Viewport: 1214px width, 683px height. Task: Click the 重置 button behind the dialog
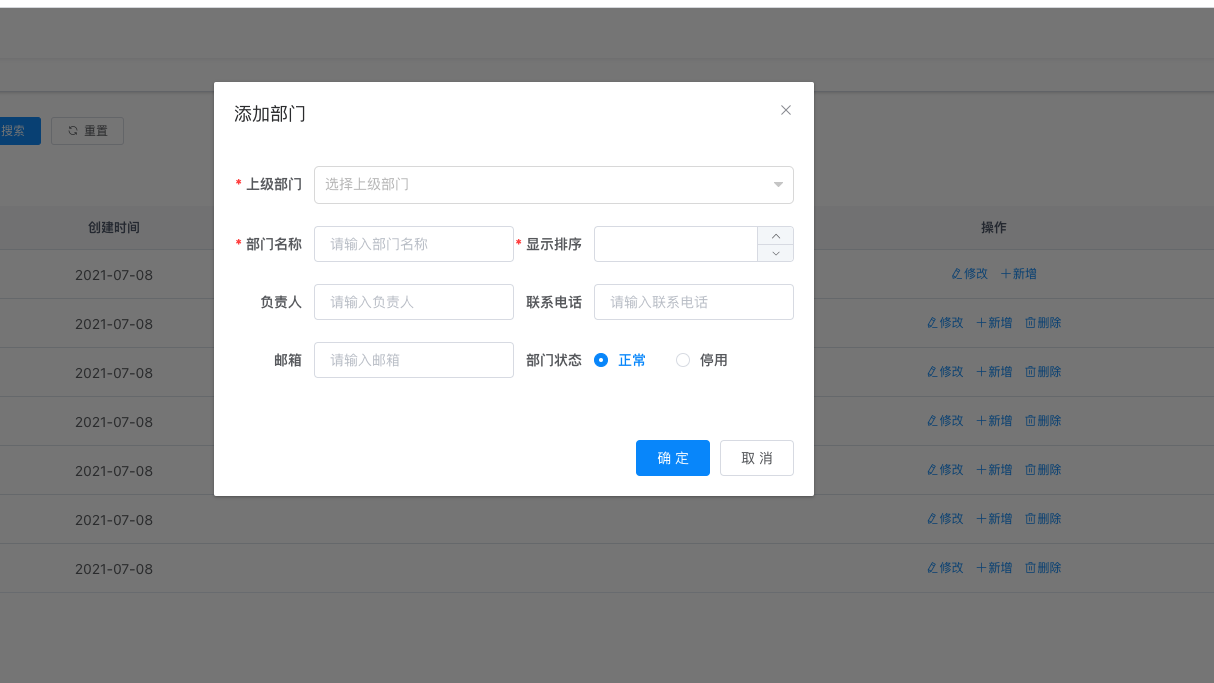[x=87, y=131]
